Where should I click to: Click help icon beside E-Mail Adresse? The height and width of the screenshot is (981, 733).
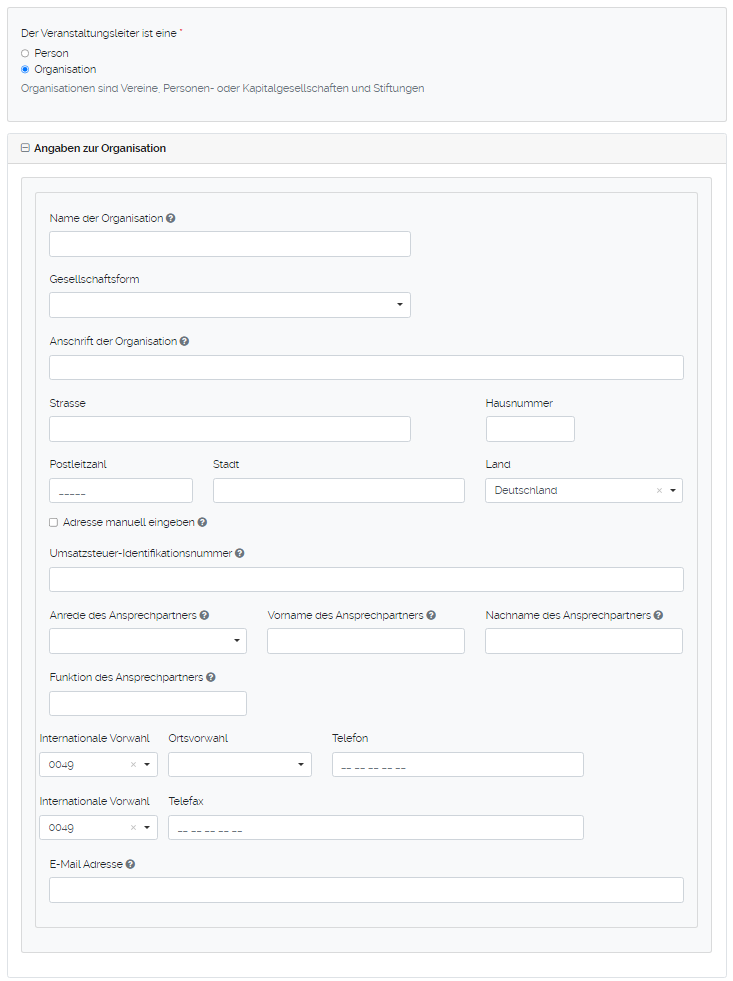point(131,864)
